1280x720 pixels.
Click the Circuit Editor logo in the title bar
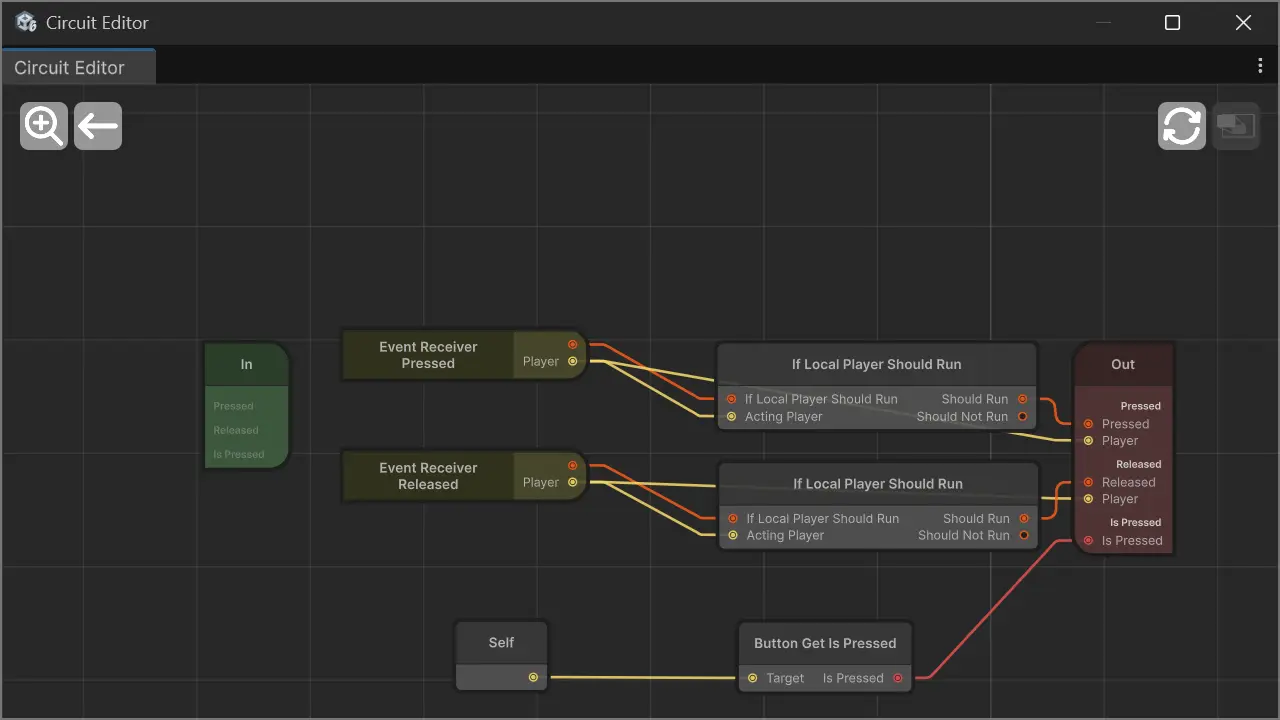tap(25, 21)
